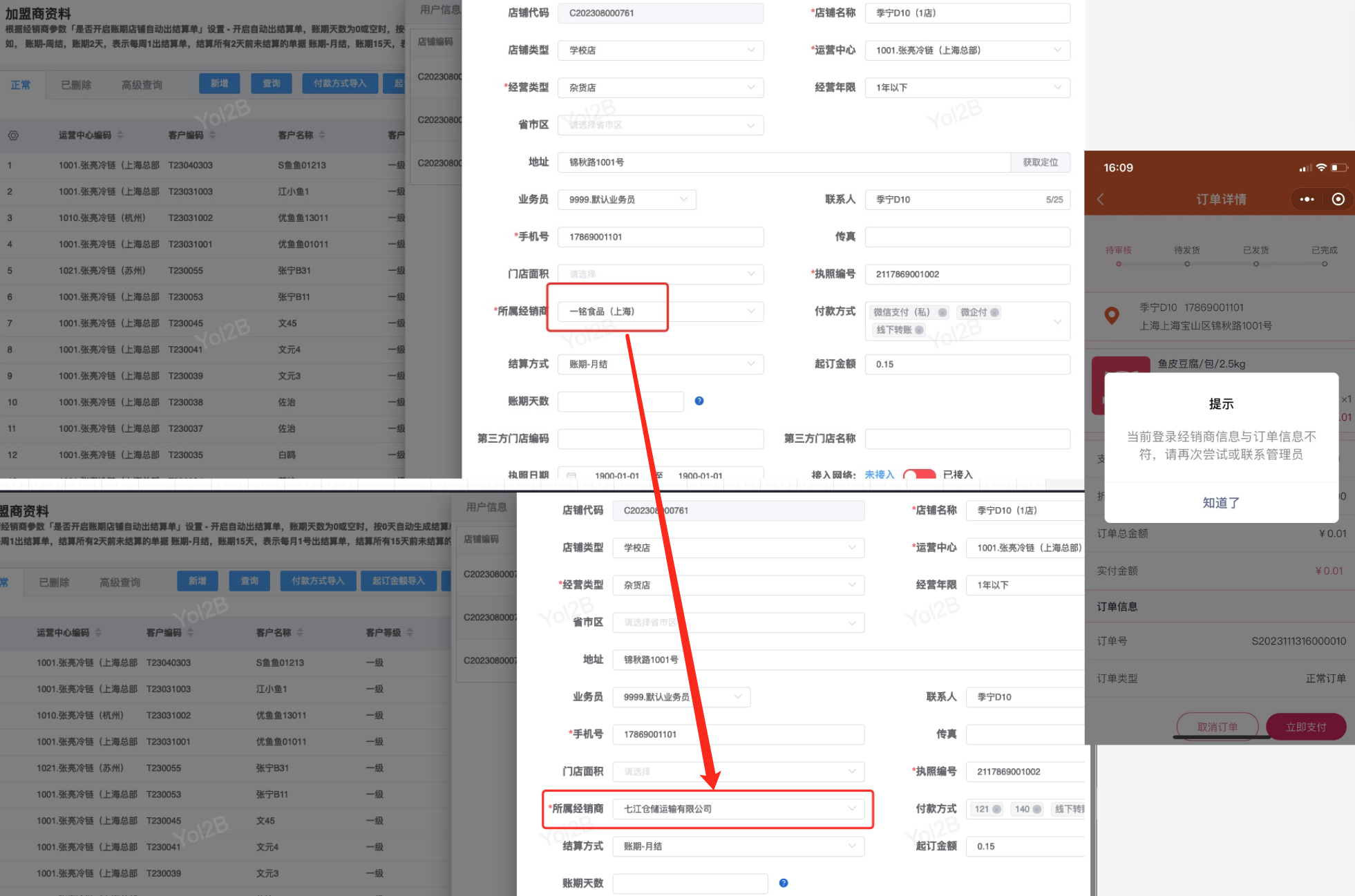Remove the 微信支付（私） payment tag
This screenshot has width=1355, height=896.
pos(942,312)
